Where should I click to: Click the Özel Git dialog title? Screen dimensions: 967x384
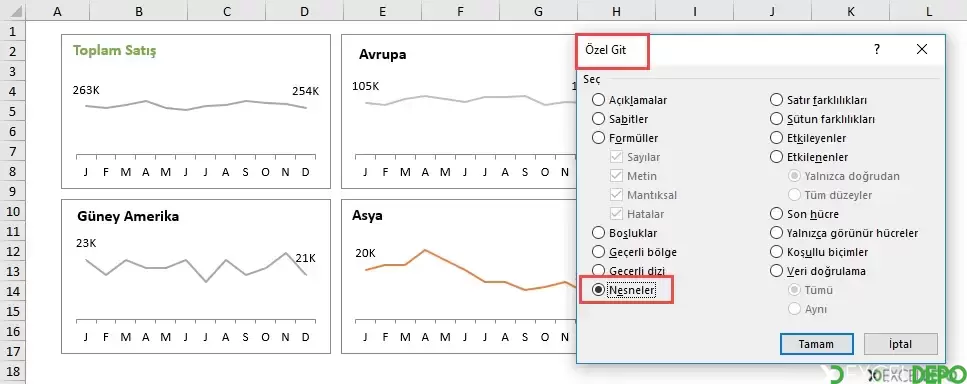[x=605, y=50]
